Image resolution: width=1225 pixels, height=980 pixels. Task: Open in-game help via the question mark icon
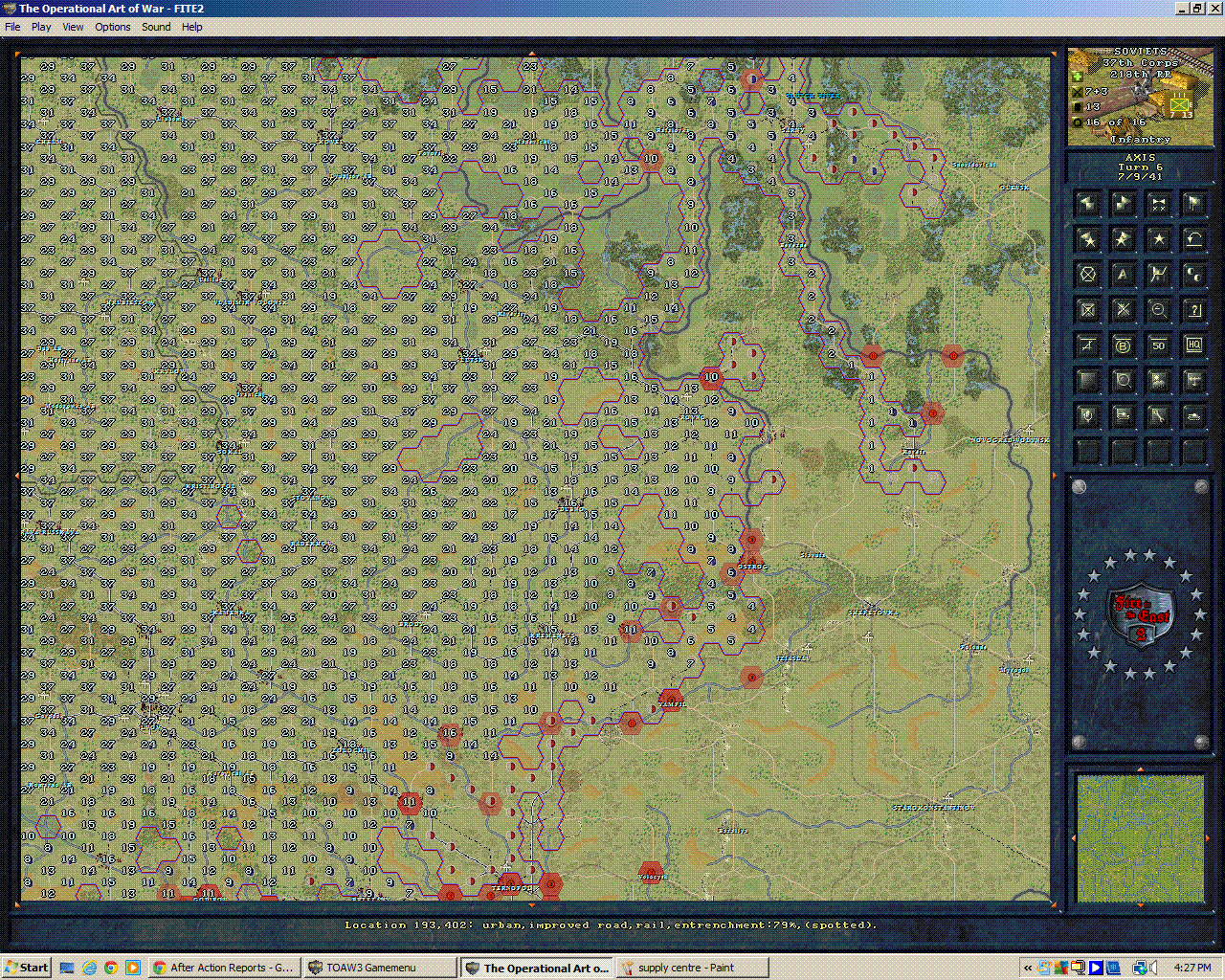[x=1194, y=309]
